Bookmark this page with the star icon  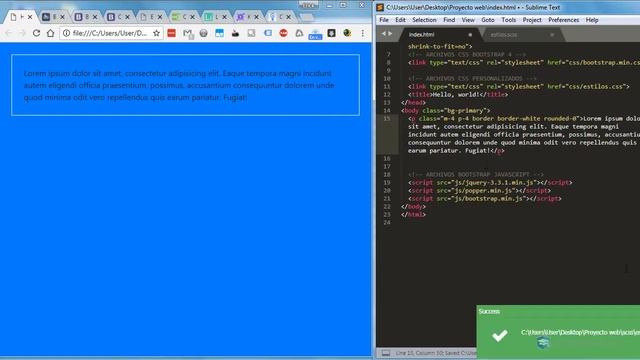[x=156, y=33]
